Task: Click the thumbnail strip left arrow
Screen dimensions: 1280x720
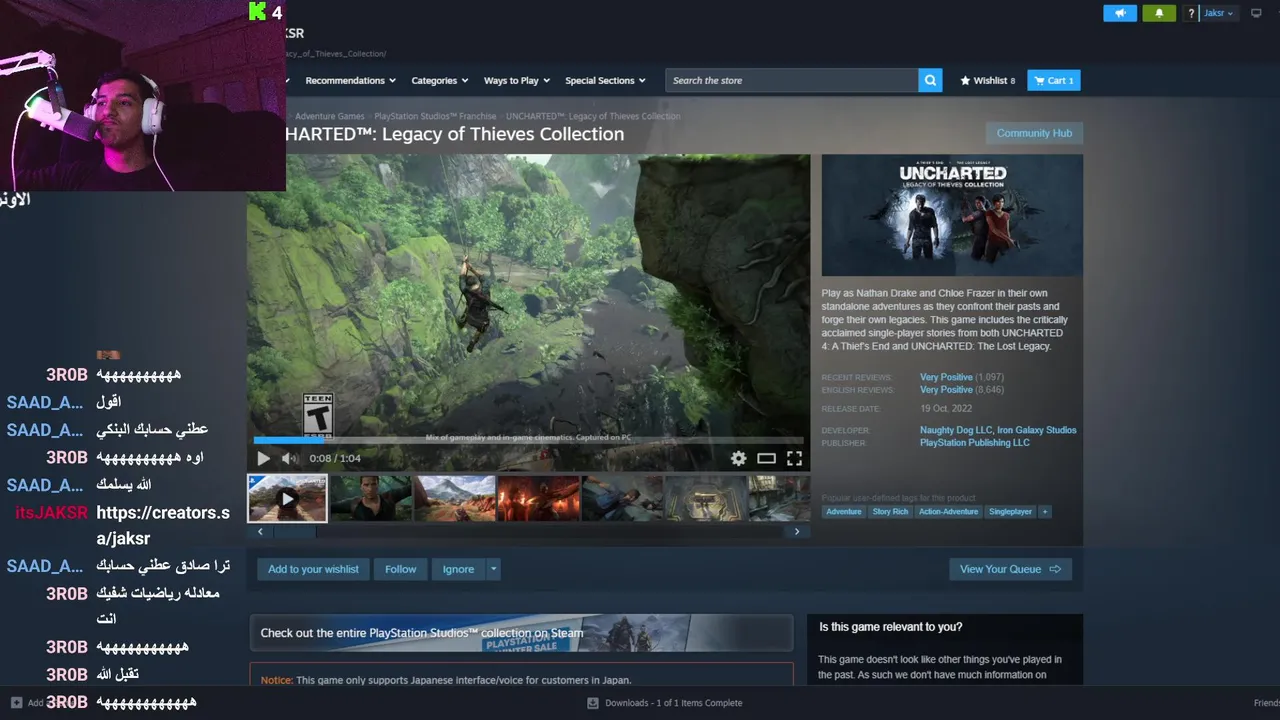Action: point(260,532)
